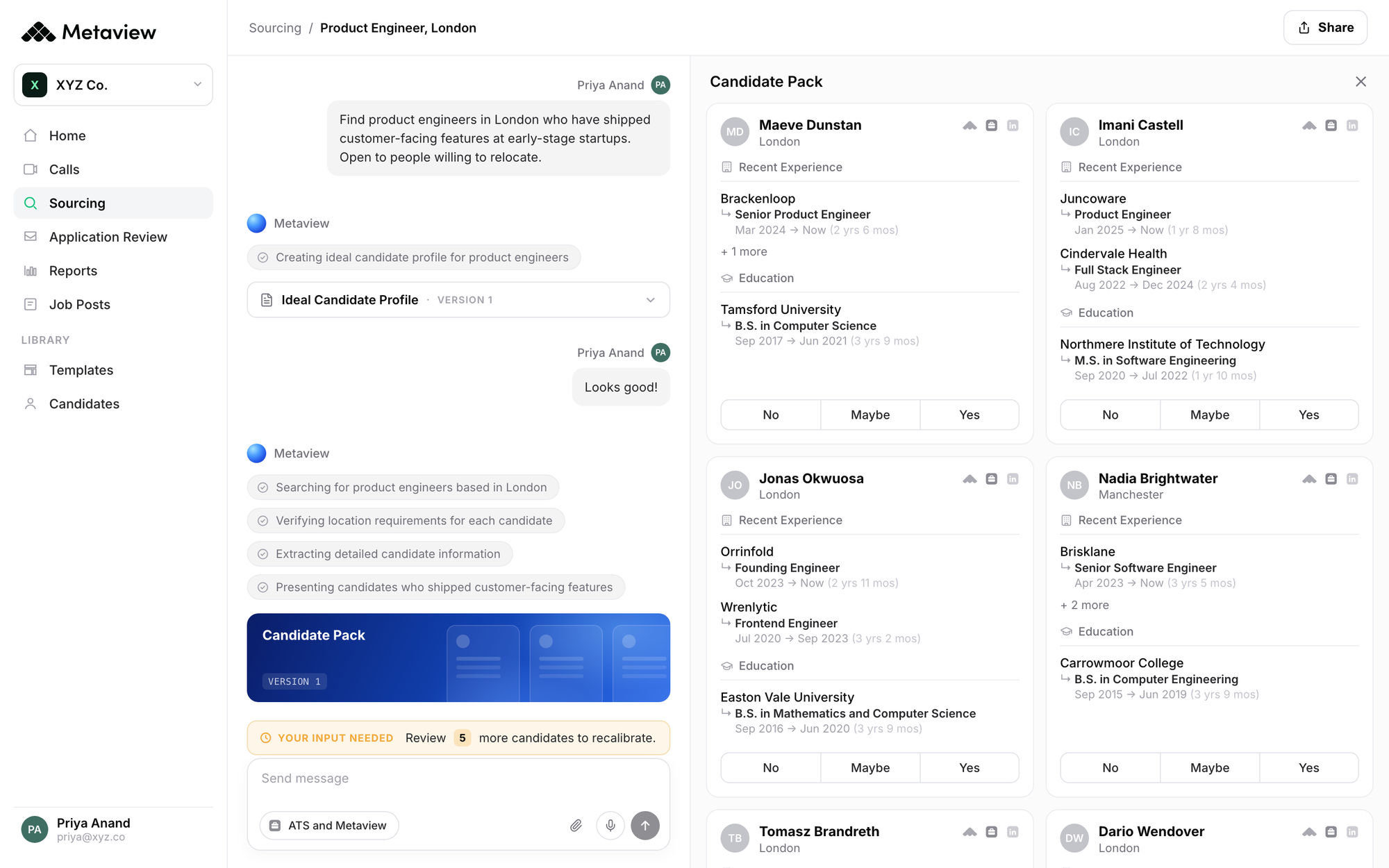
Task: Focus the Send message input field
Action: (458, 779)
